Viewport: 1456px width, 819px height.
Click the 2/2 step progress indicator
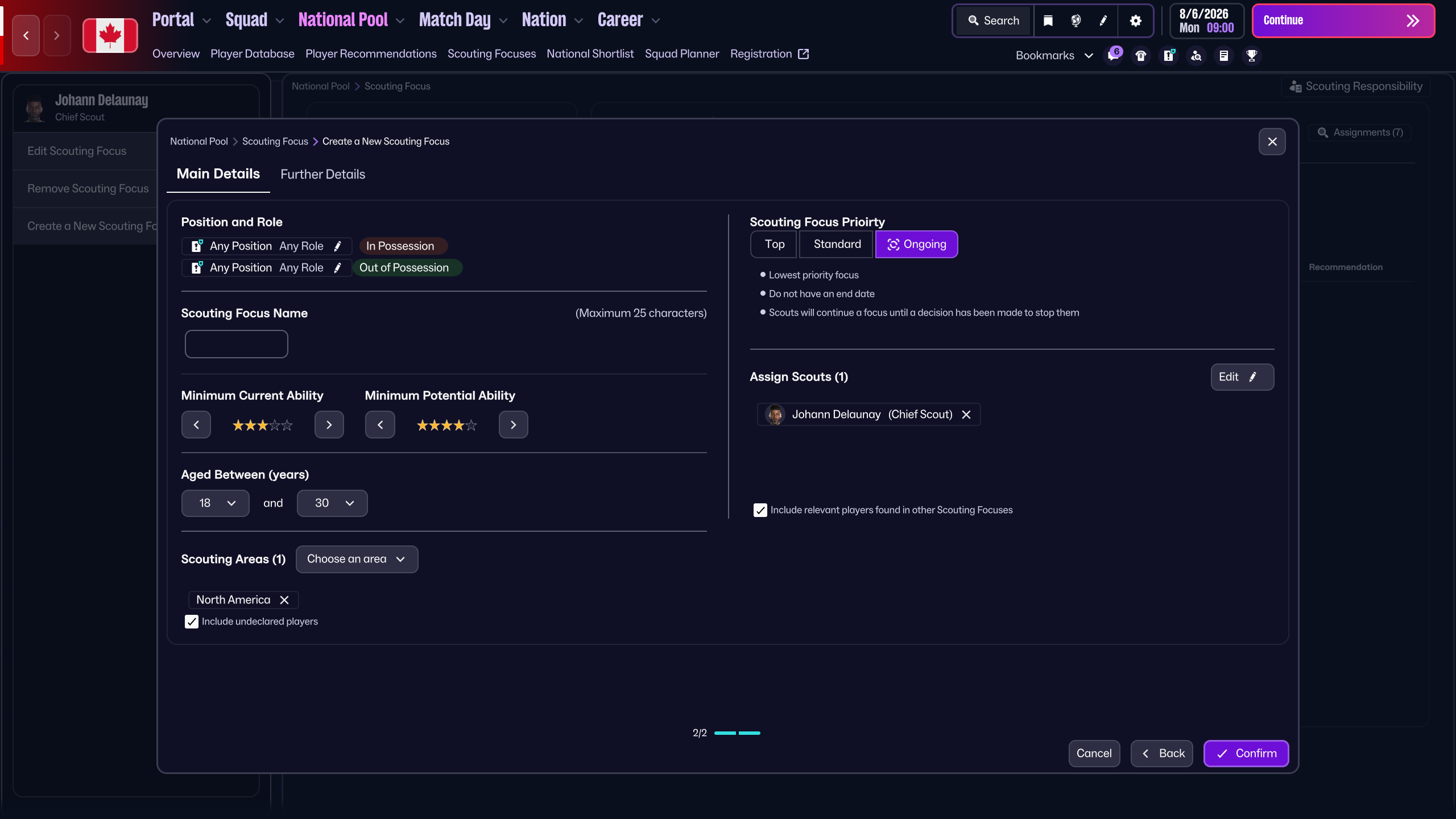726,733
